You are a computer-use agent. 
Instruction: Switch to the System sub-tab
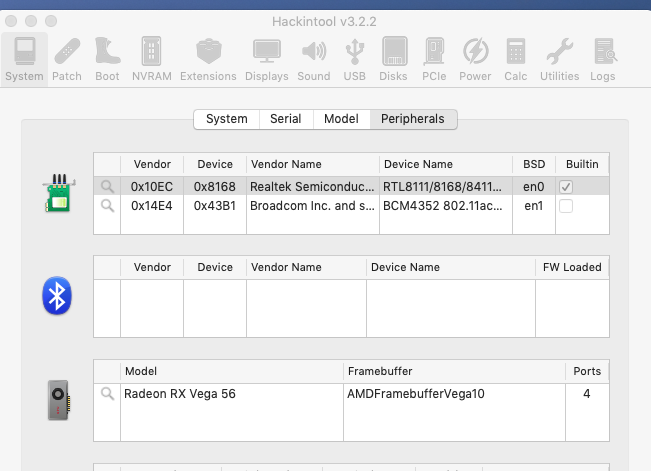coord(227,119)
